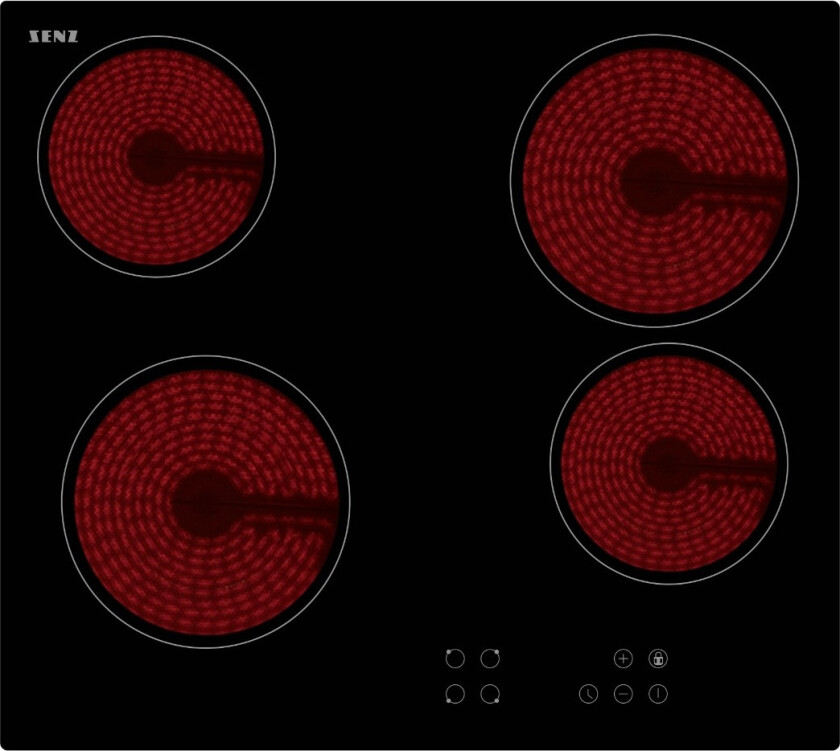Click the SENZ brand logo
The height and width of the screenshot is (751, 840).
[52, 37]
